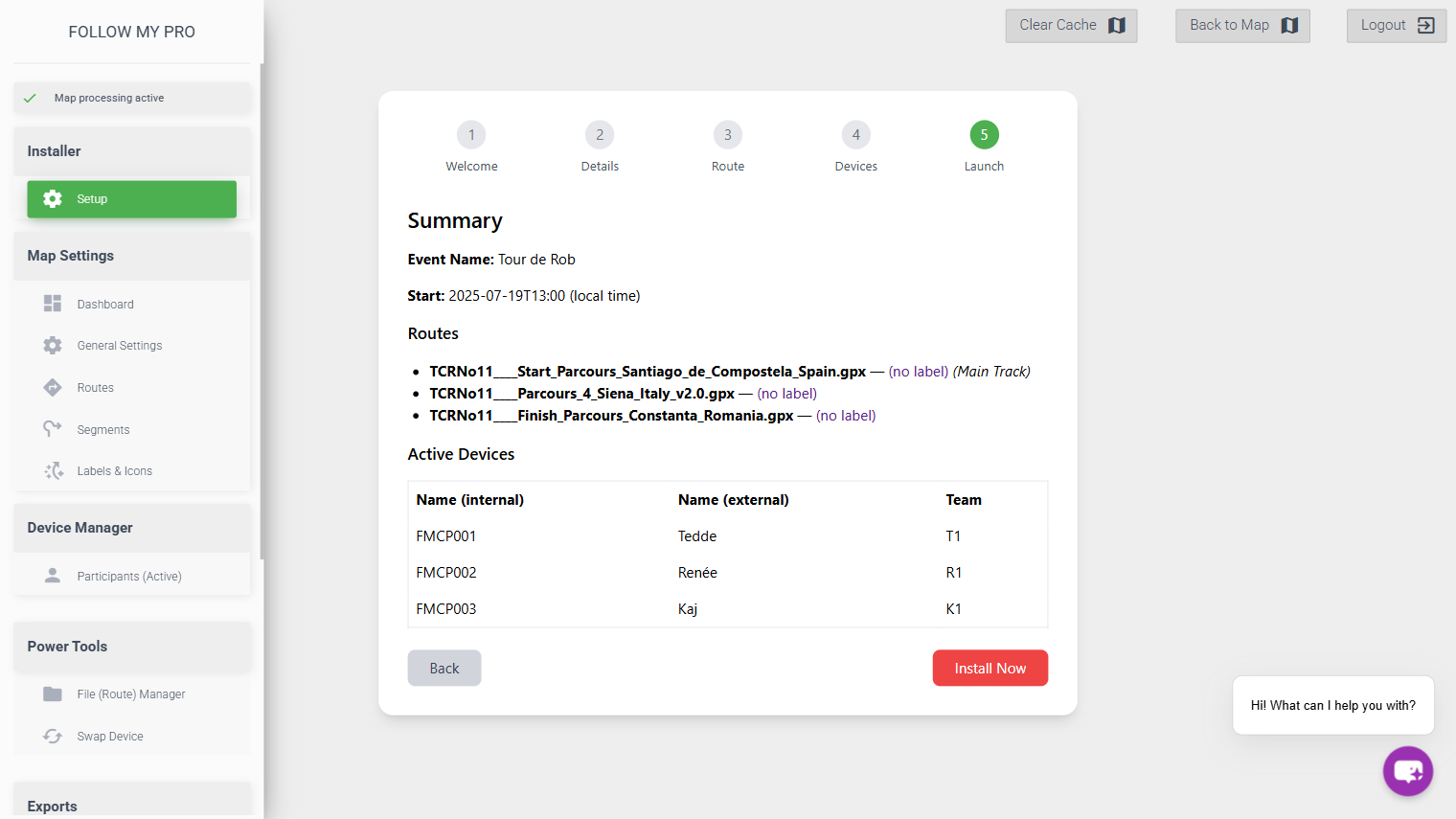Log out using the Logout button
The image size is (1456, 819).
tap(1396, 26)
